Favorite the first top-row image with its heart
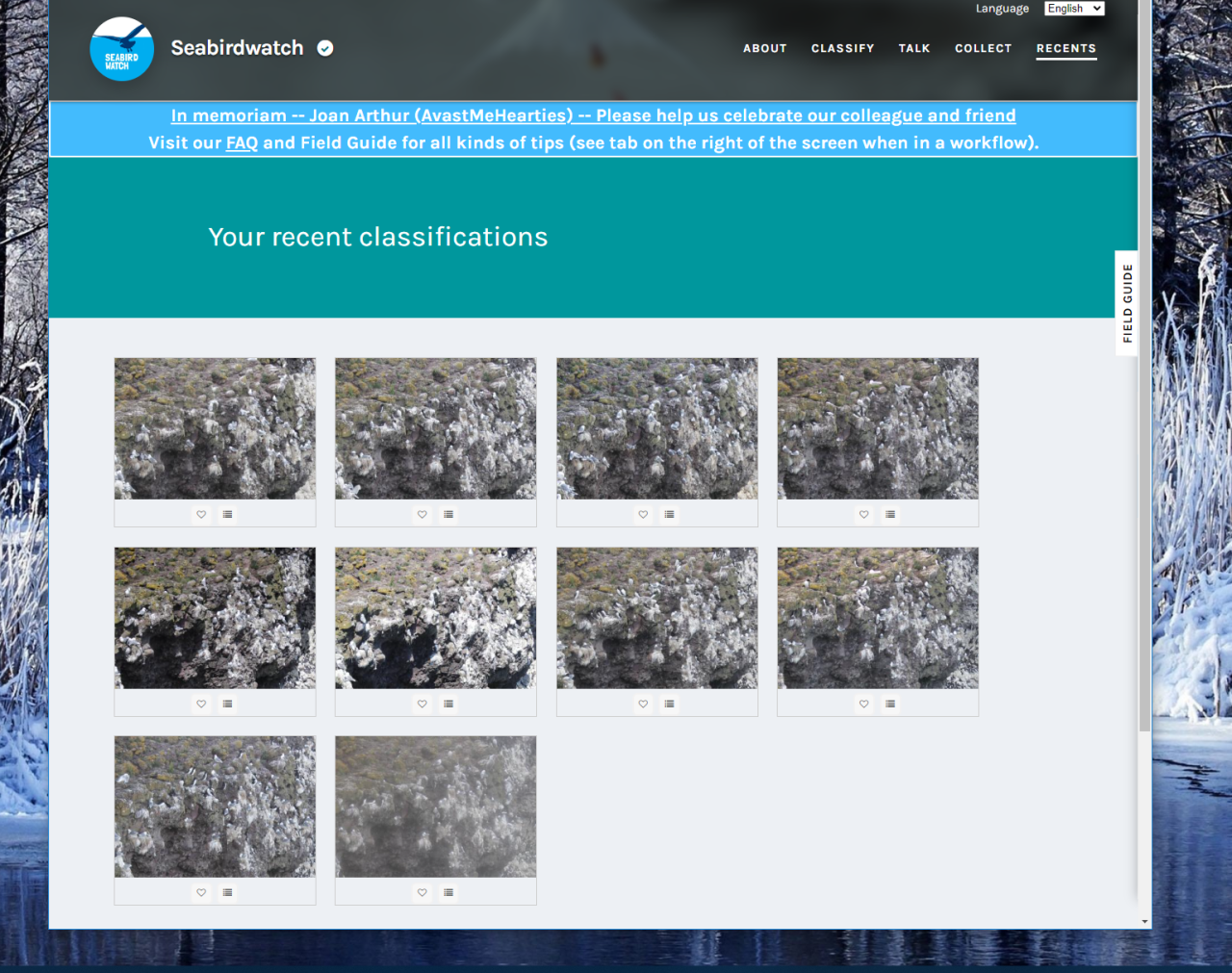The width and height of the screenshot is (1232, 973). (x=201, y=515)
